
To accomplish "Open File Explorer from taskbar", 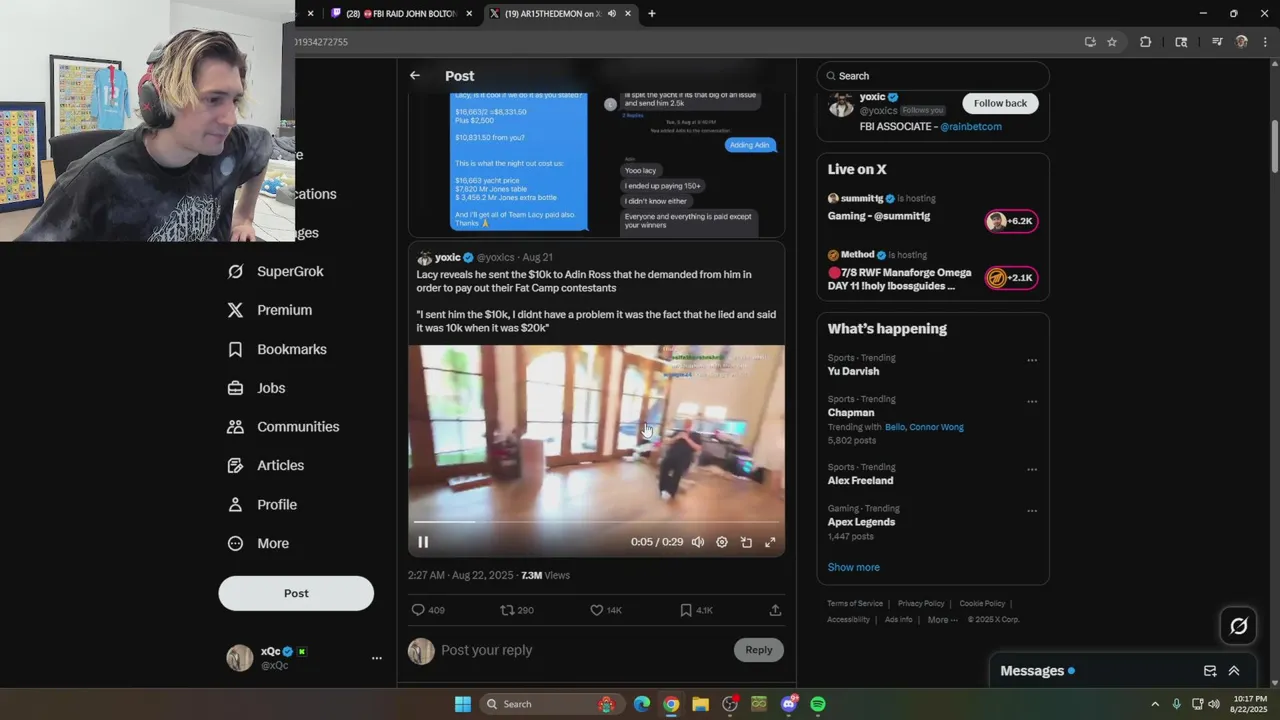I will pyautogui.click(x=700, y=704).
